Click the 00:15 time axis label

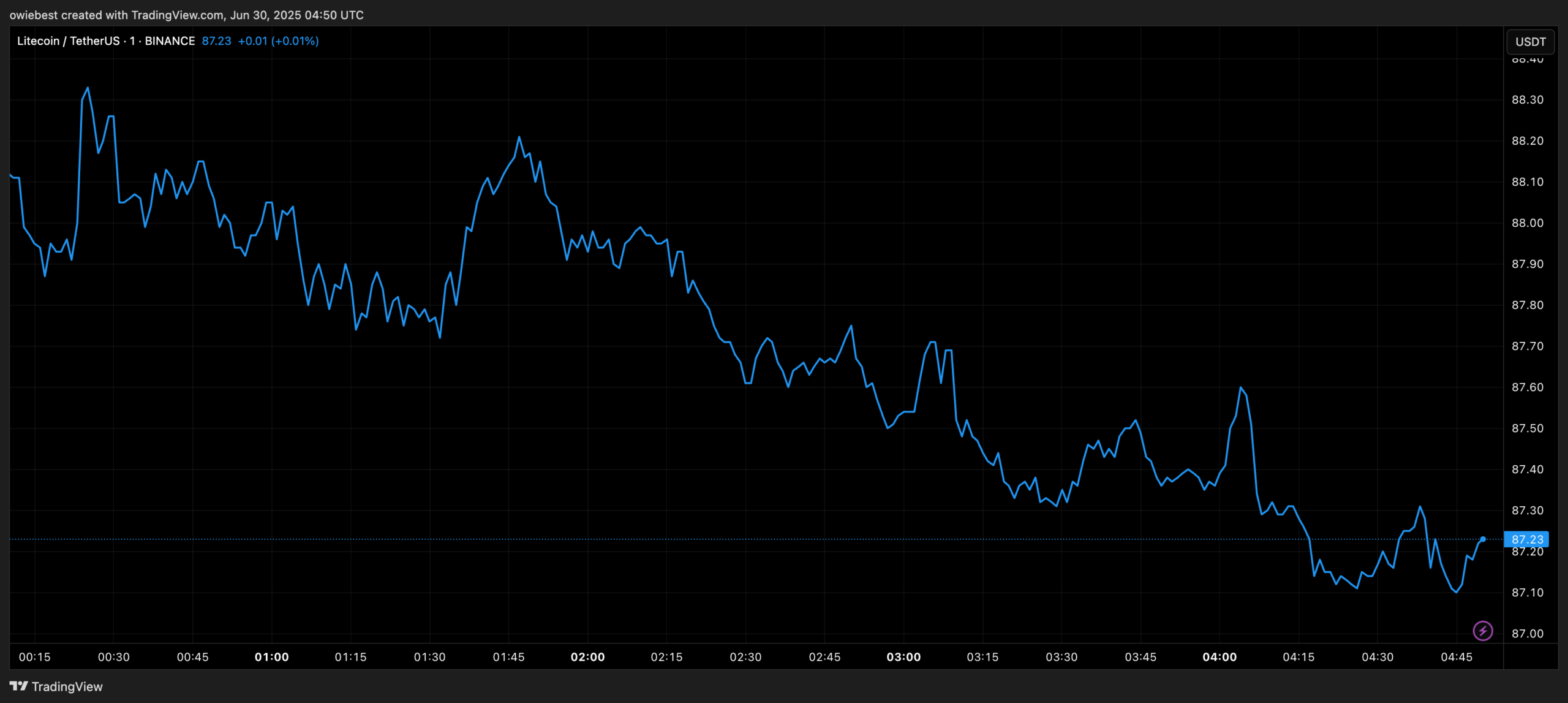pyautogui.click(x=35, y=657)
